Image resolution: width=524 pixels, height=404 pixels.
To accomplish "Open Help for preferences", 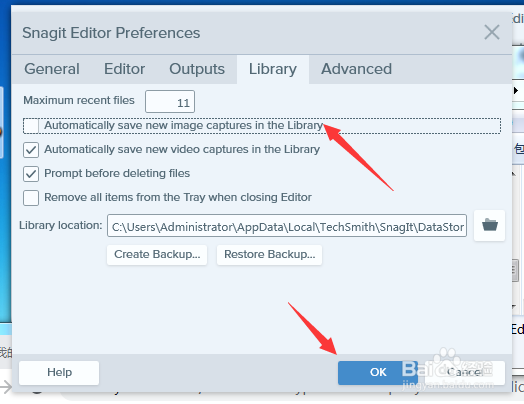I will pyautogui.click(x=59, y=373).
